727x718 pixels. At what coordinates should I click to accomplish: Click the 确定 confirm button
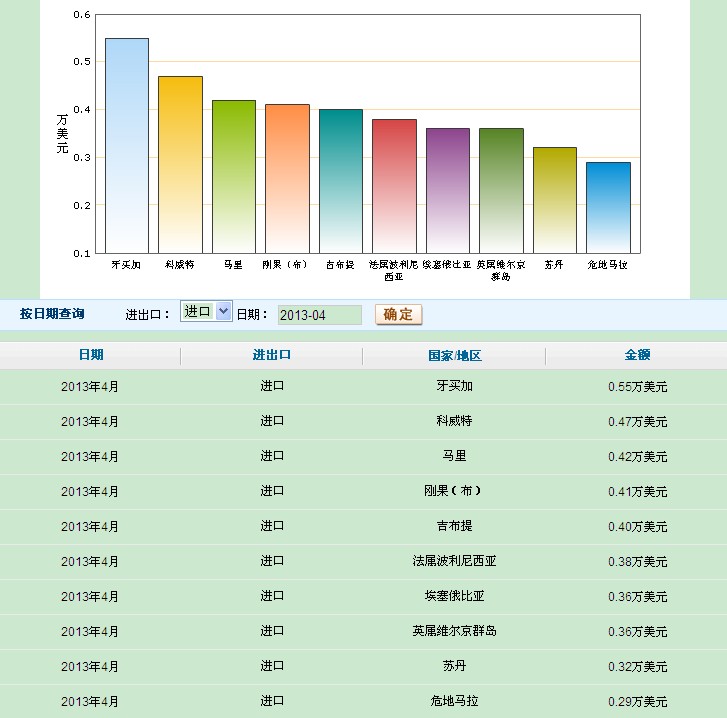(x=398, y=314)
